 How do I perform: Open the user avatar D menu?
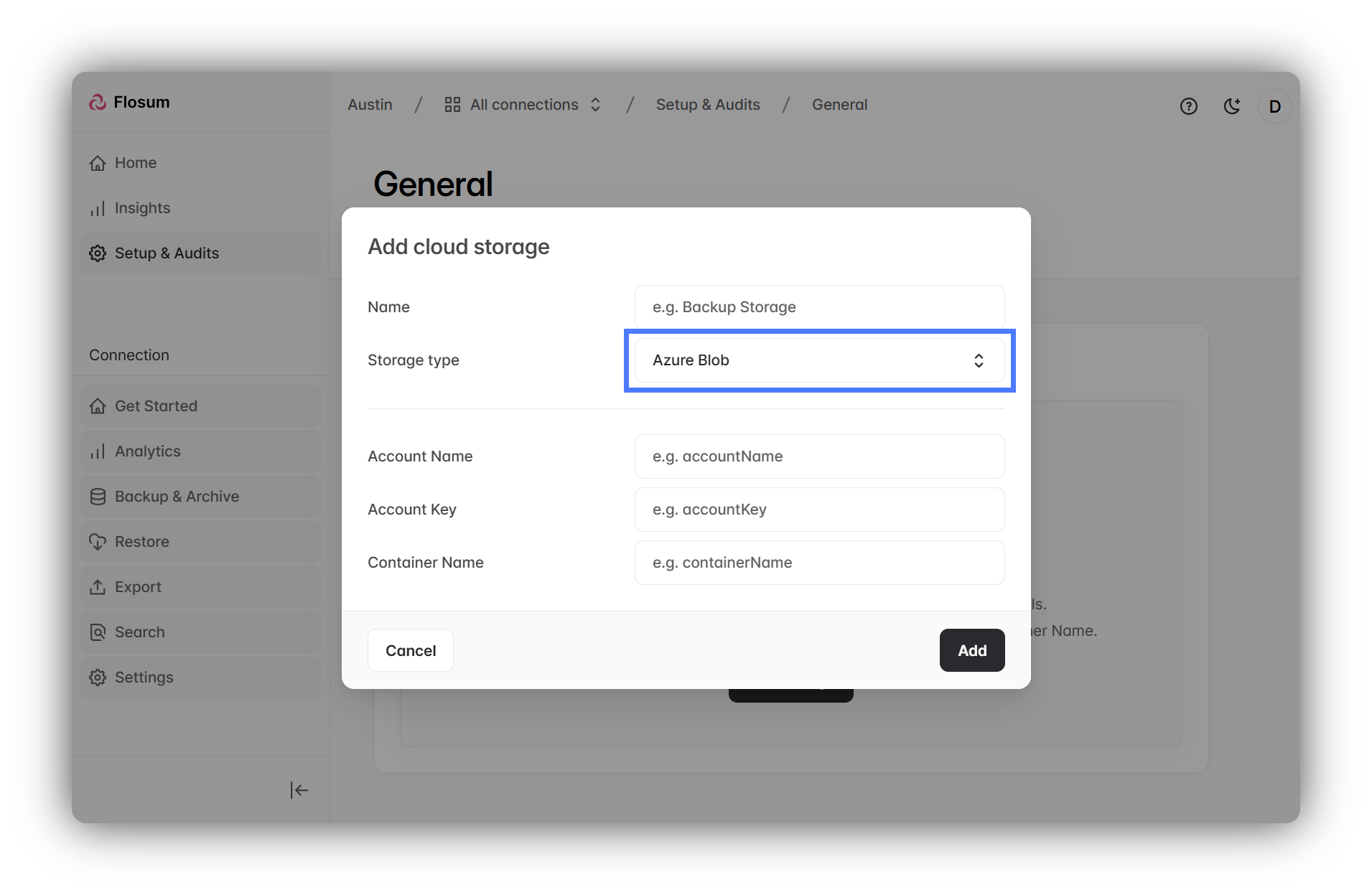[x=1274, y=106]
